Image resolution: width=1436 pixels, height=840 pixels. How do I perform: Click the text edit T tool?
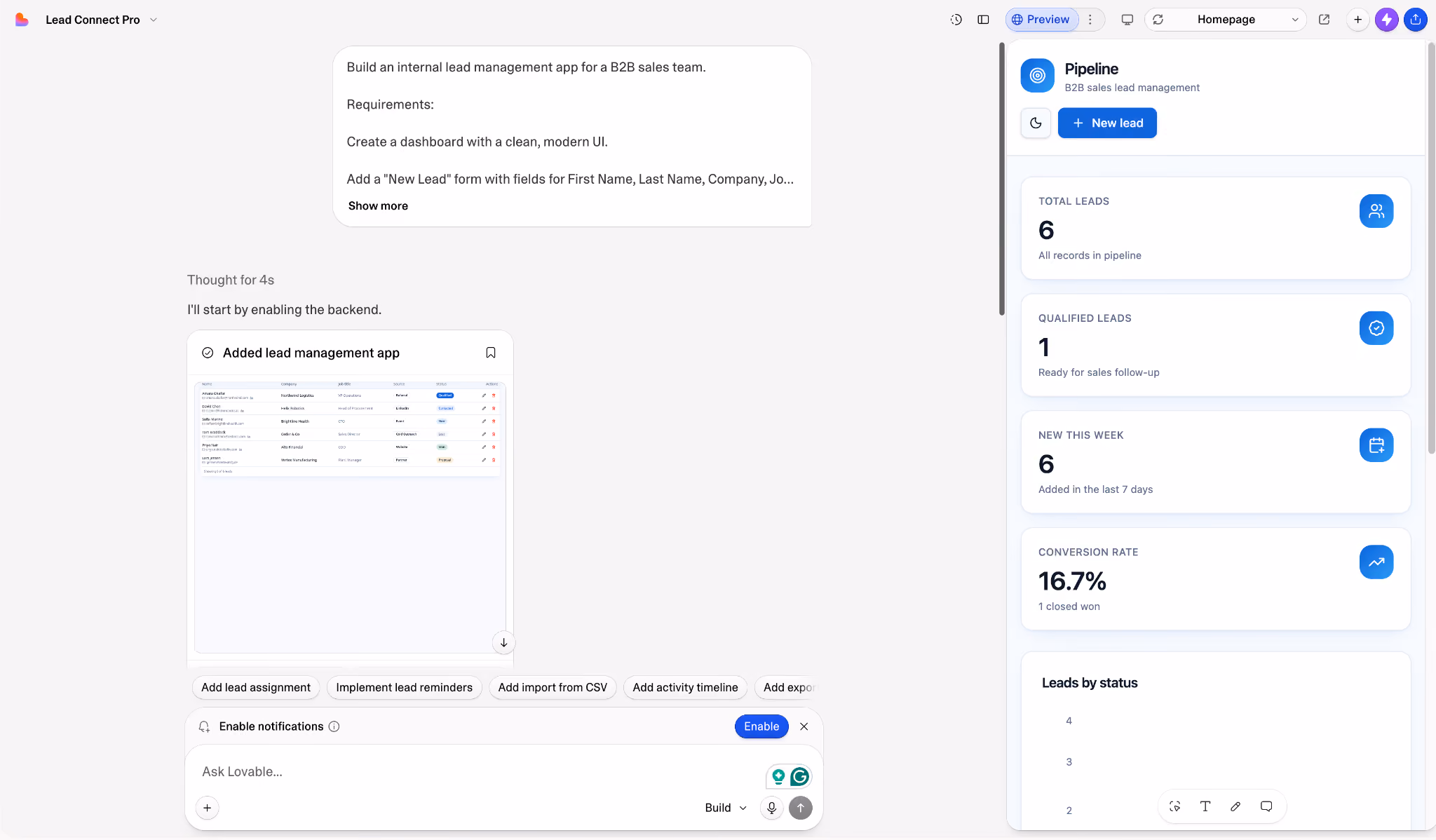point(1205,806)
